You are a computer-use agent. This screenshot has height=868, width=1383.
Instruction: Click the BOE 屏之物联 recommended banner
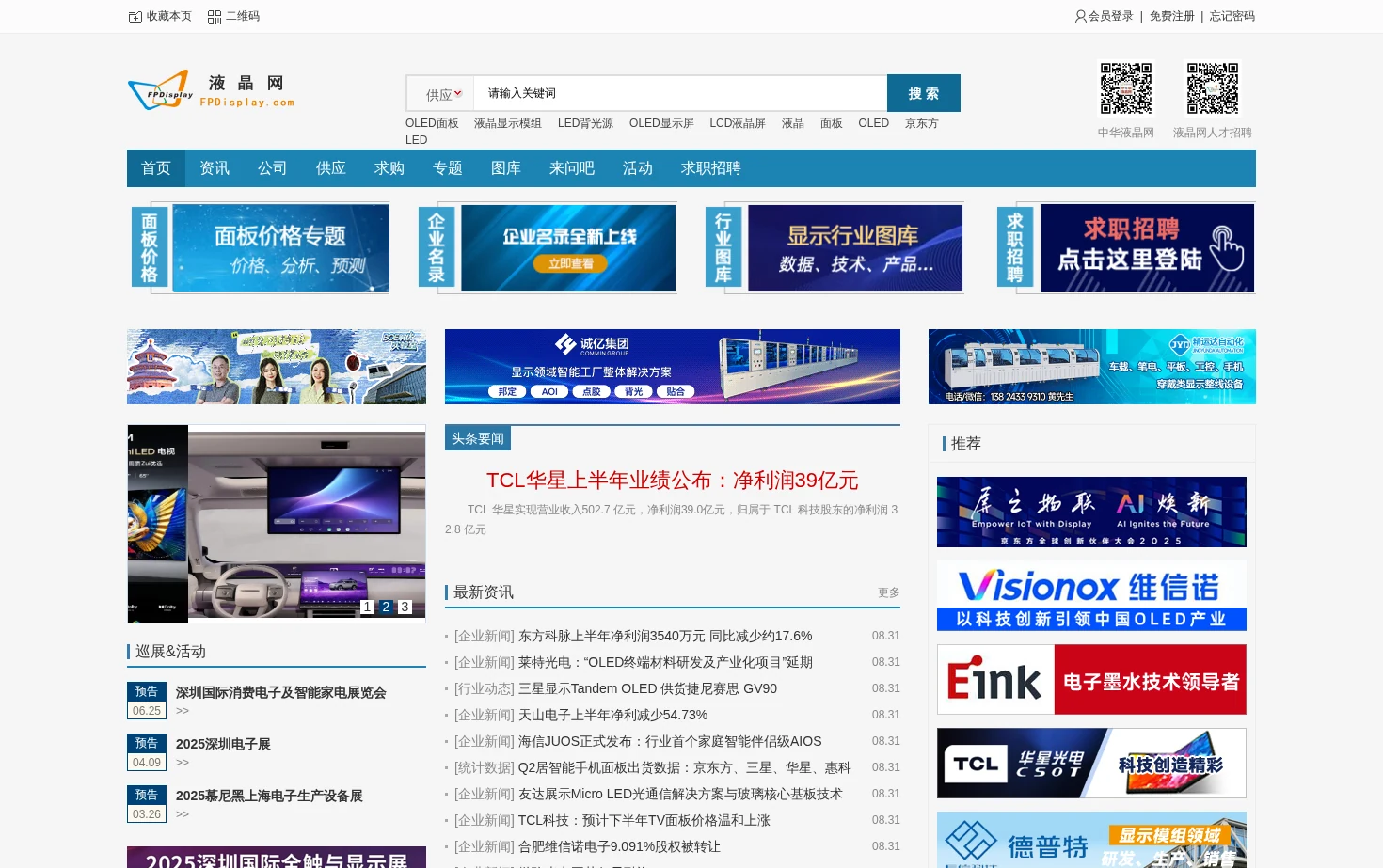pyautogui.click(x=1091, y=512)
